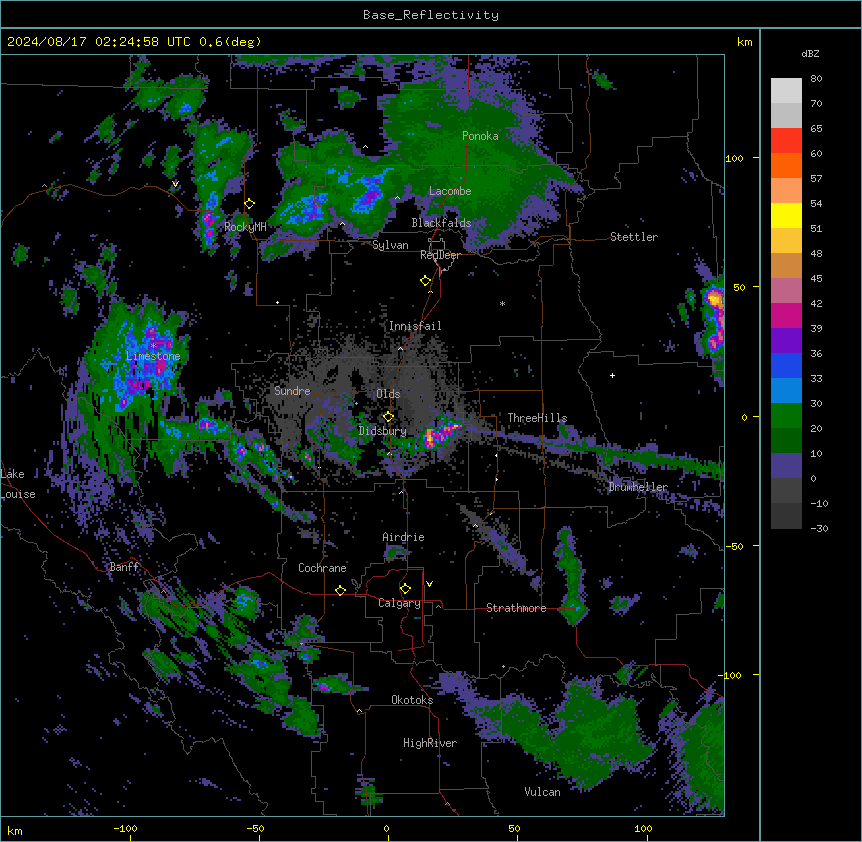Click the yellow v marker northwest of RockyMH
Screen dimensions: 862x842
(x=175, y=184)
